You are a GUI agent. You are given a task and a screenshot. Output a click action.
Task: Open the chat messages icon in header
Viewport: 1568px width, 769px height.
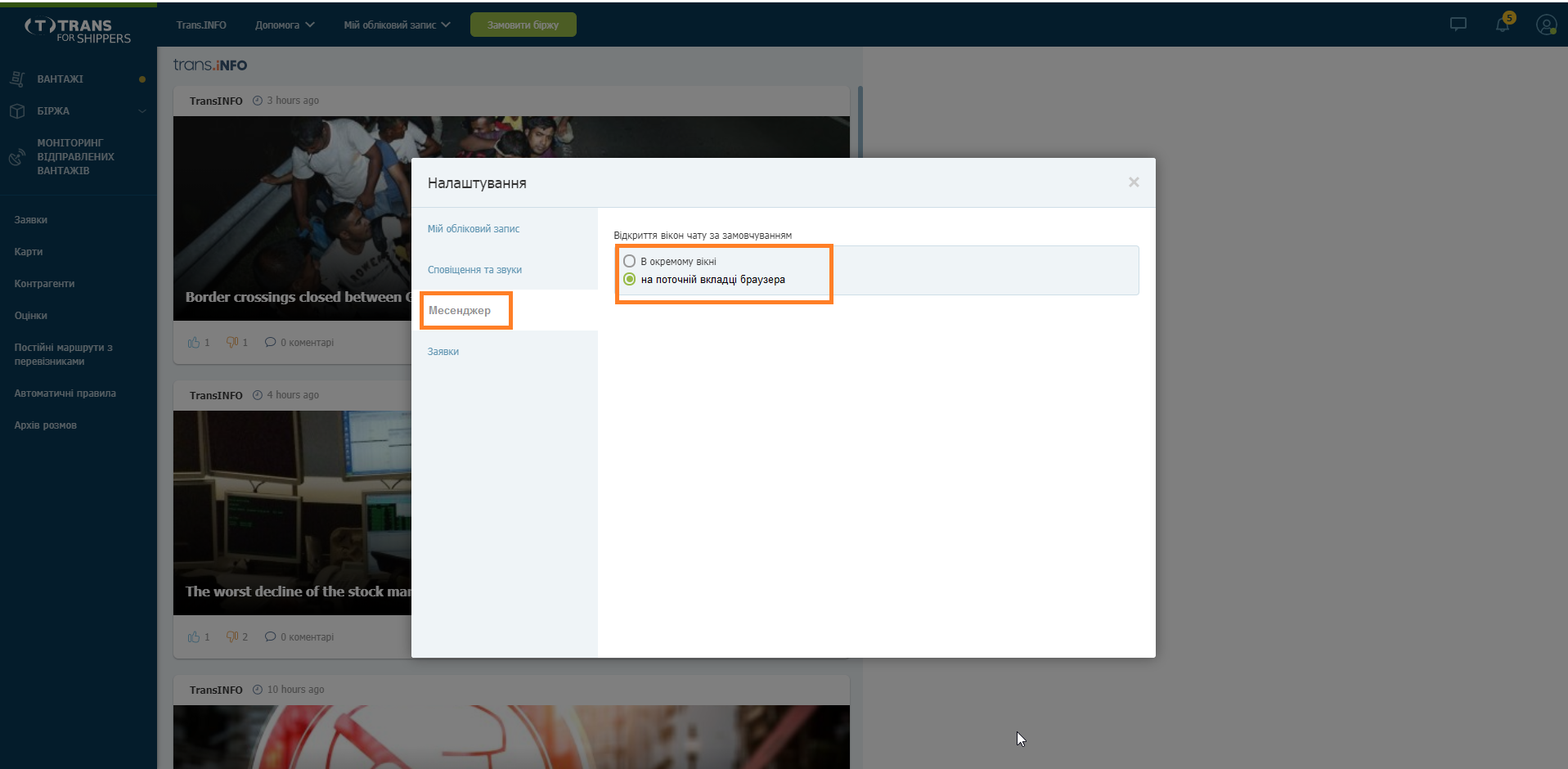point(1458,25)
